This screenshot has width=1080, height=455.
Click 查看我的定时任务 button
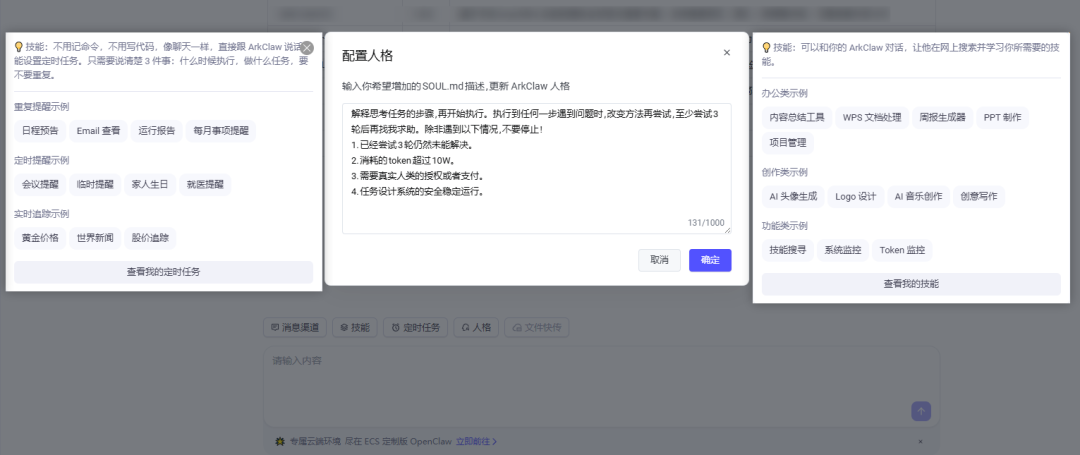[x=163, y=272]
